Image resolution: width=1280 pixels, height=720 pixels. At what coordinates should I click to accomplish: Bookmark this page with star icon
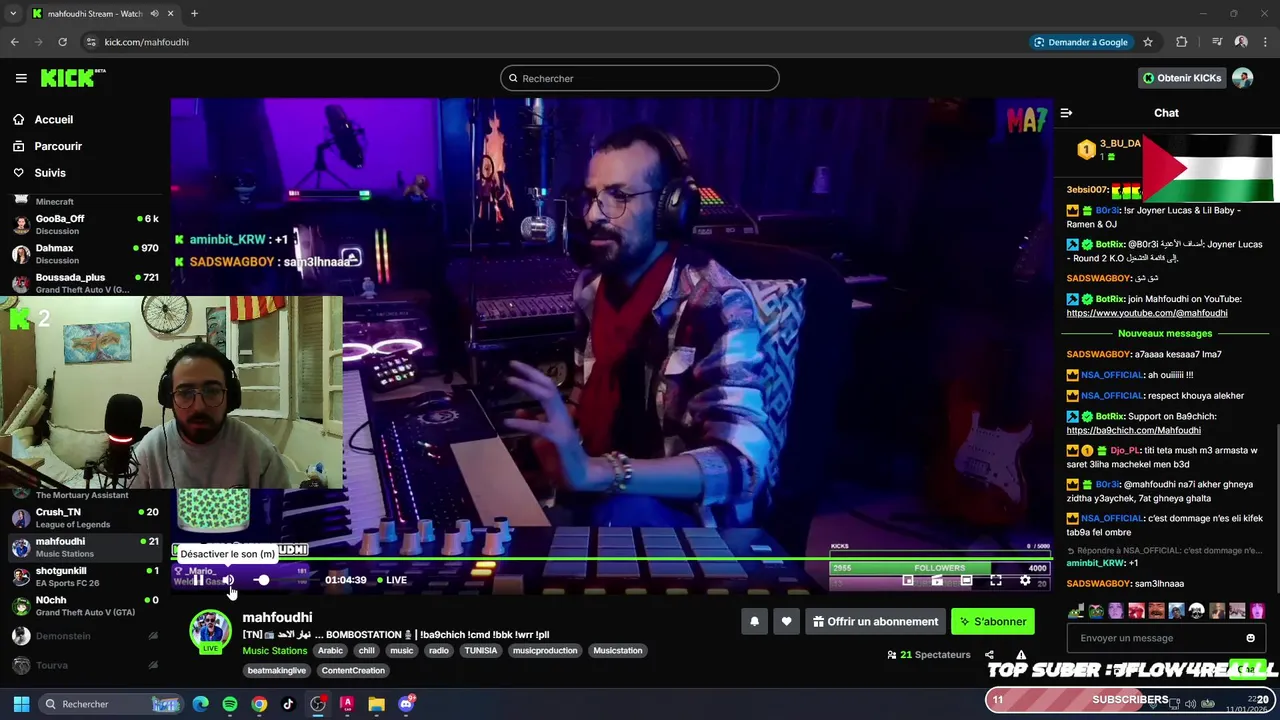pyautogui.click(x=1148, y=42)
